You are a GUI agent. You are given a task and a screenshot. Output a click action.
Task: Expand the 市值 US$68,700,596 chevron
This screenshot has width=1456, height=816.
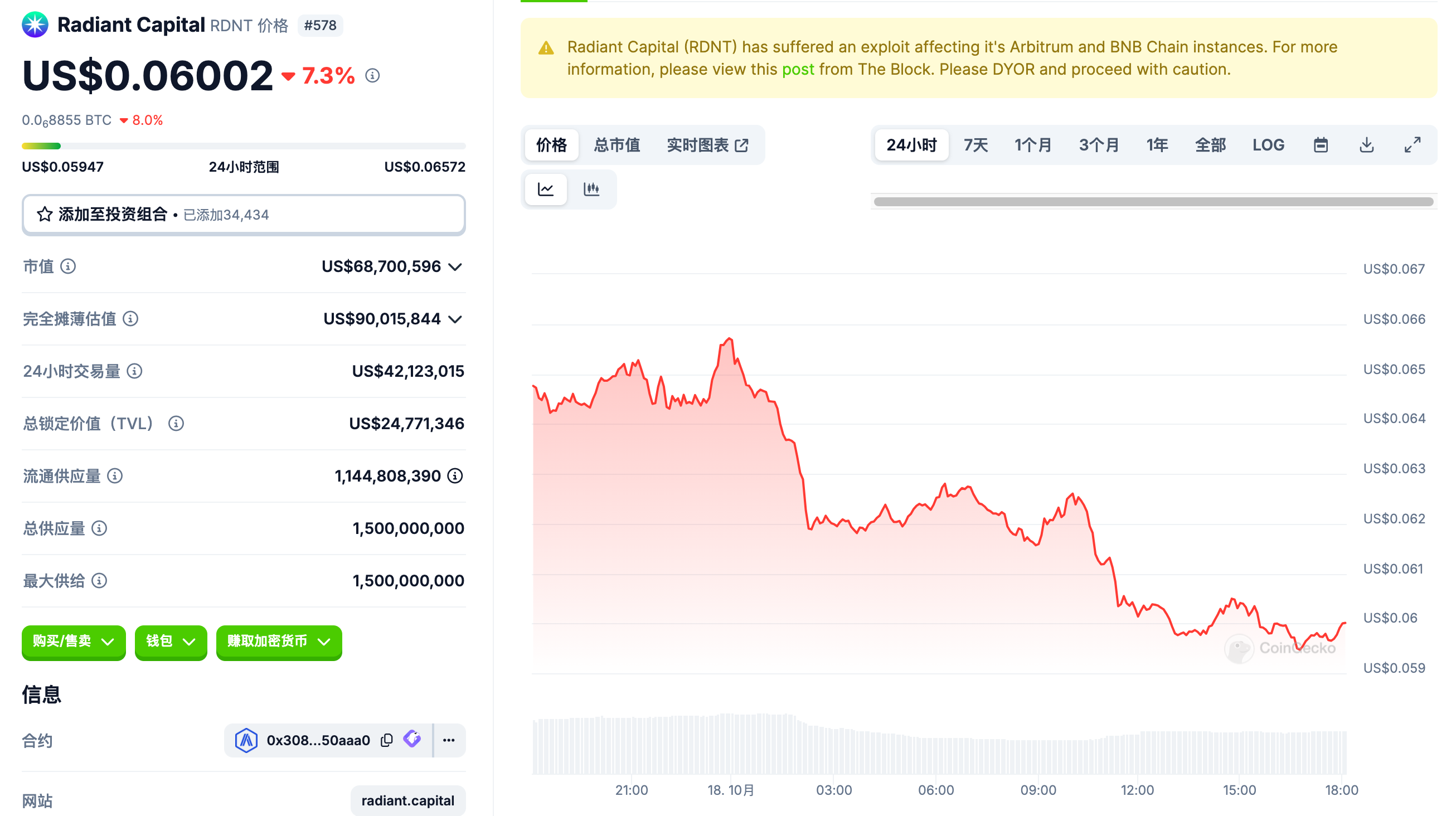coord(455,267)
